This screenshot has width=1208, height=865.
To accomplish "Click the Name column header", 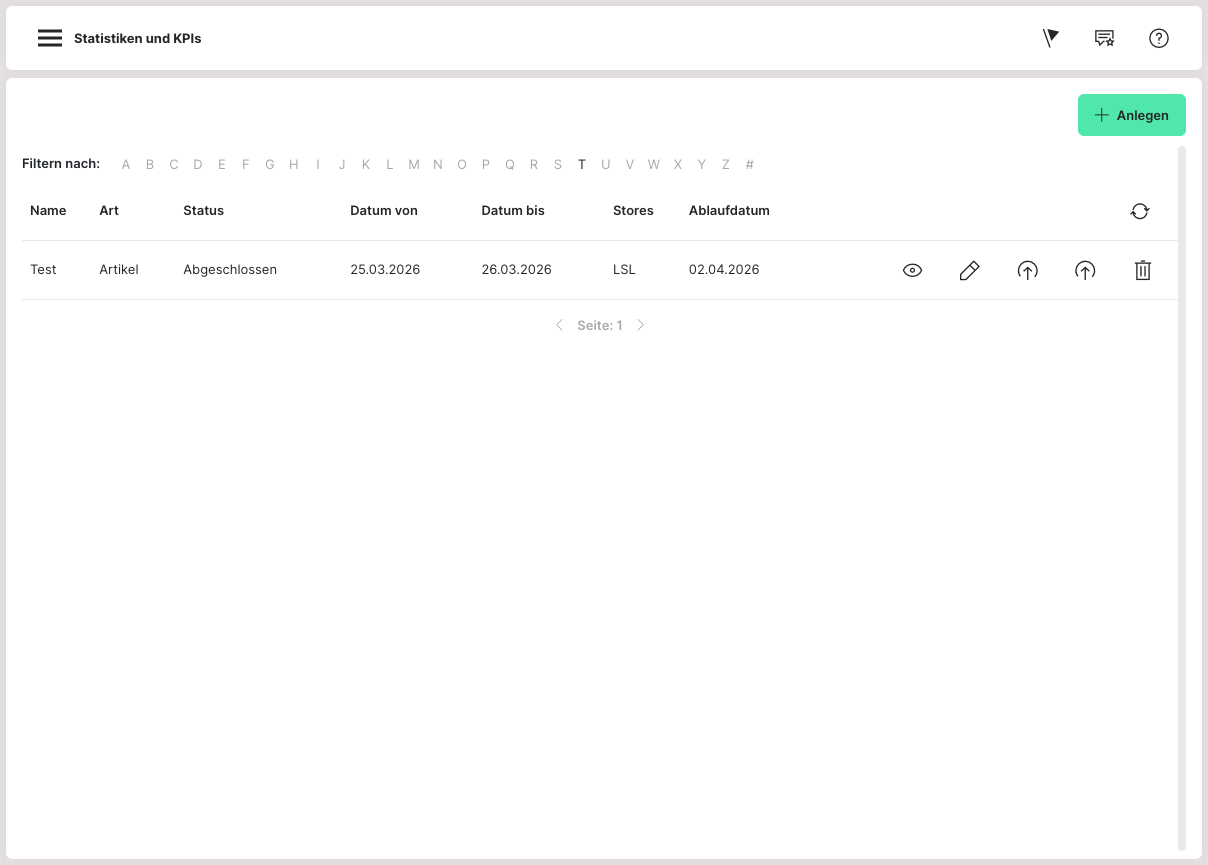I will click(x=48, y=211).
